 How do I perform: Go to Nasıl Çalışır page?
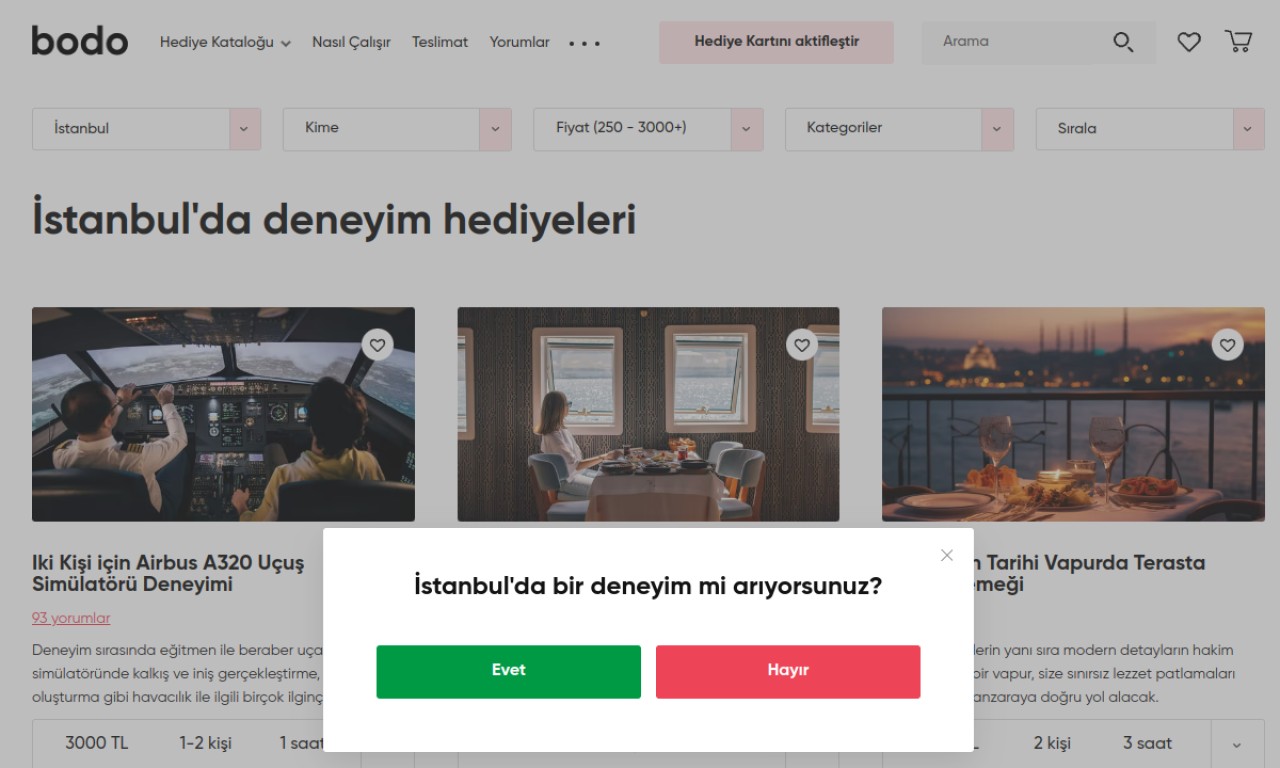coord(351,42)
